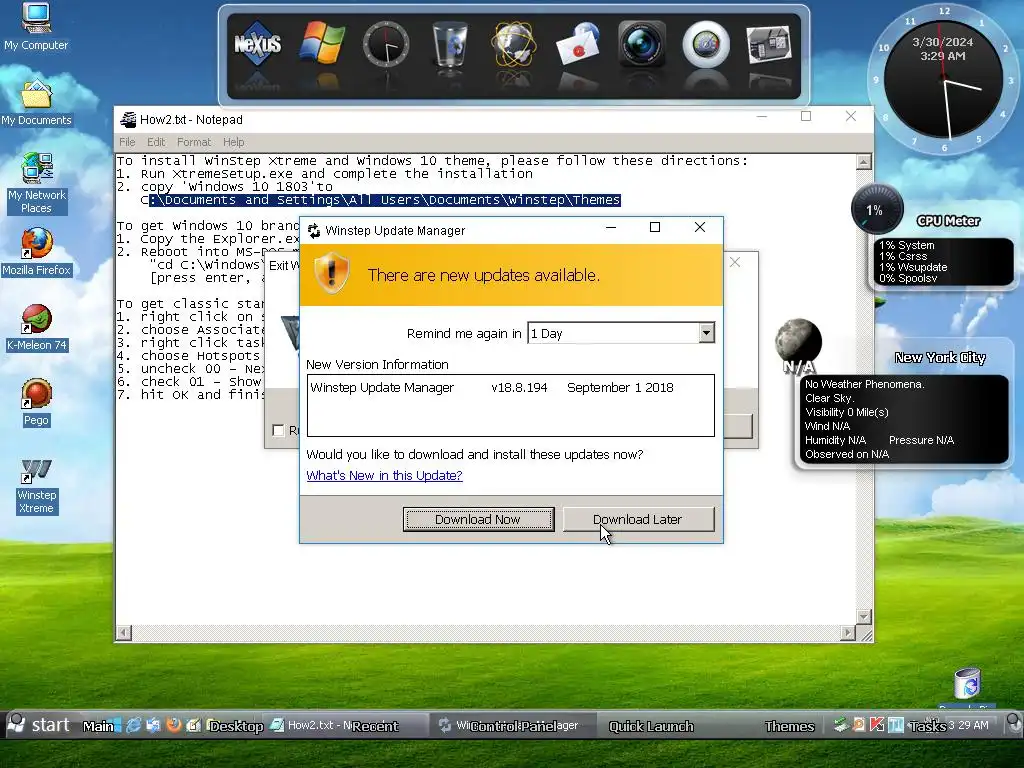Click the white gauge meter icon in dock
The image size is (1024, 768).
pyautogui.click(x=706, y=44)
